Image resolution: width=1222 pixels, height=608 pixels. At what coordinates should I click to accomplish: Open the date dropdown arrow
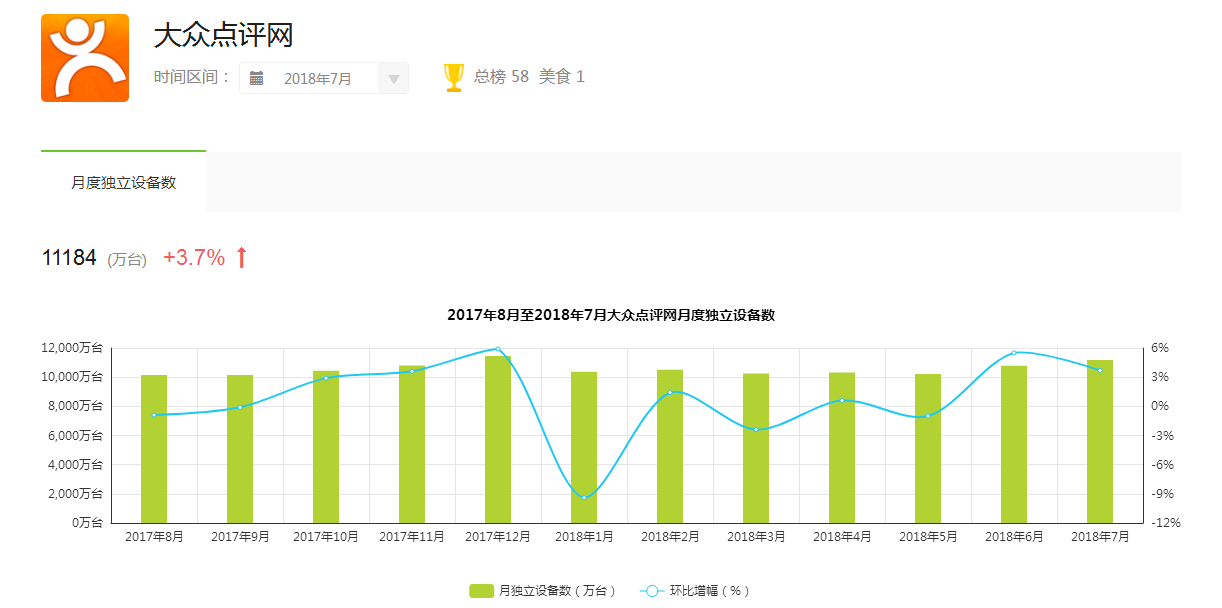(x=393, y=79)
